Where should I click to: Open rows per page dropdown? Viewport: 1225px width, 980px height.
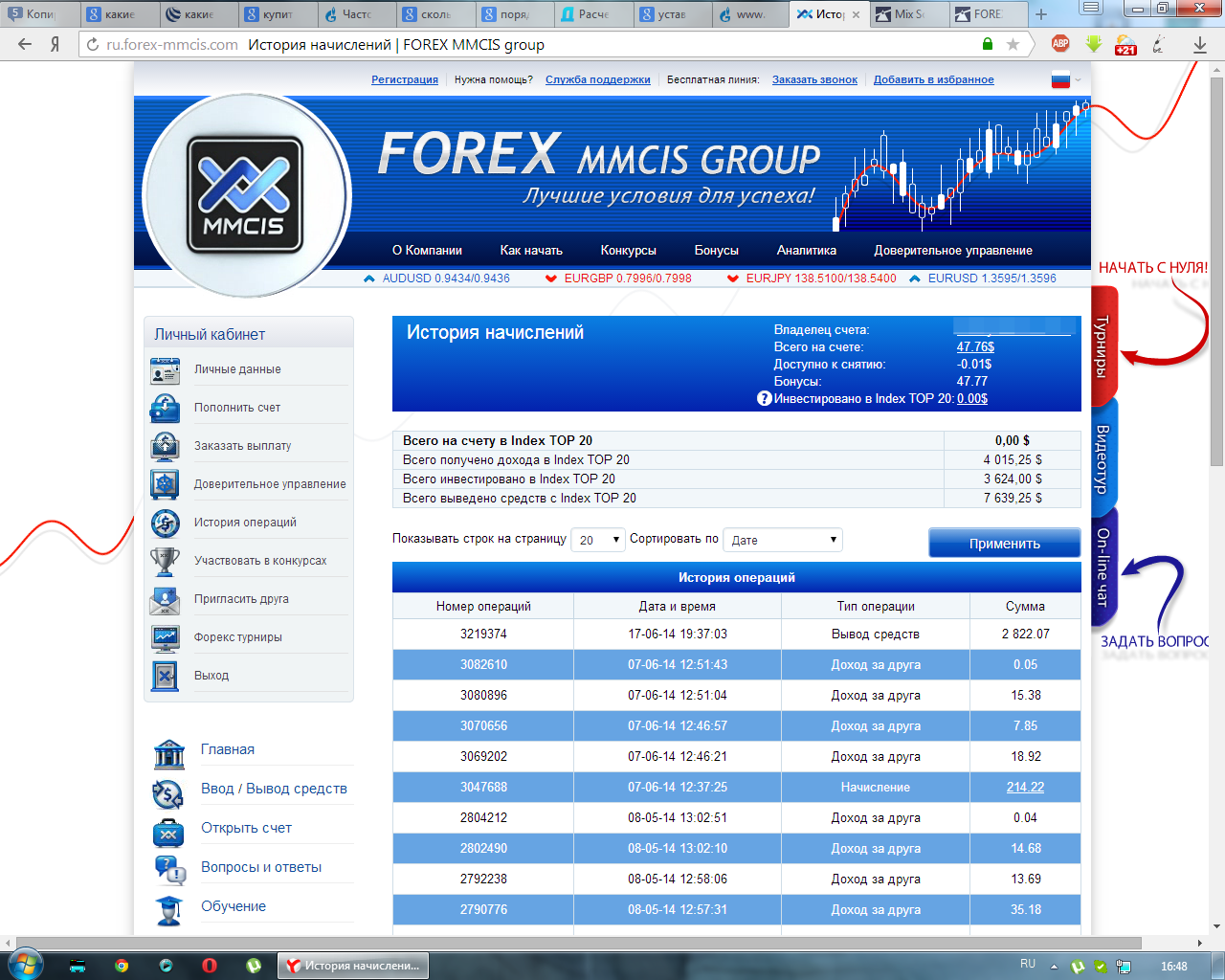click(598, 540)
